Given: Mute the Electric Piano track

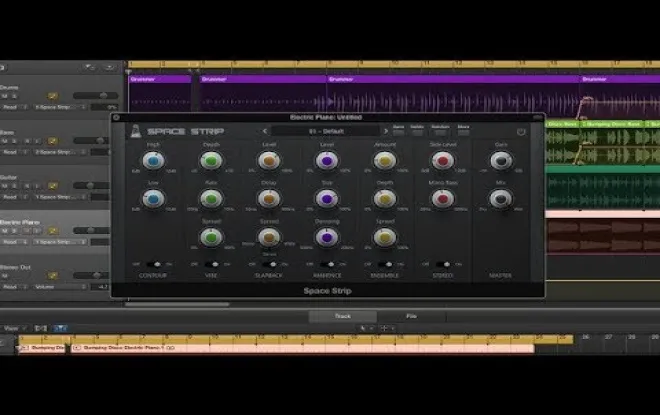Looking at the screenshot, I should coord(5,231).
